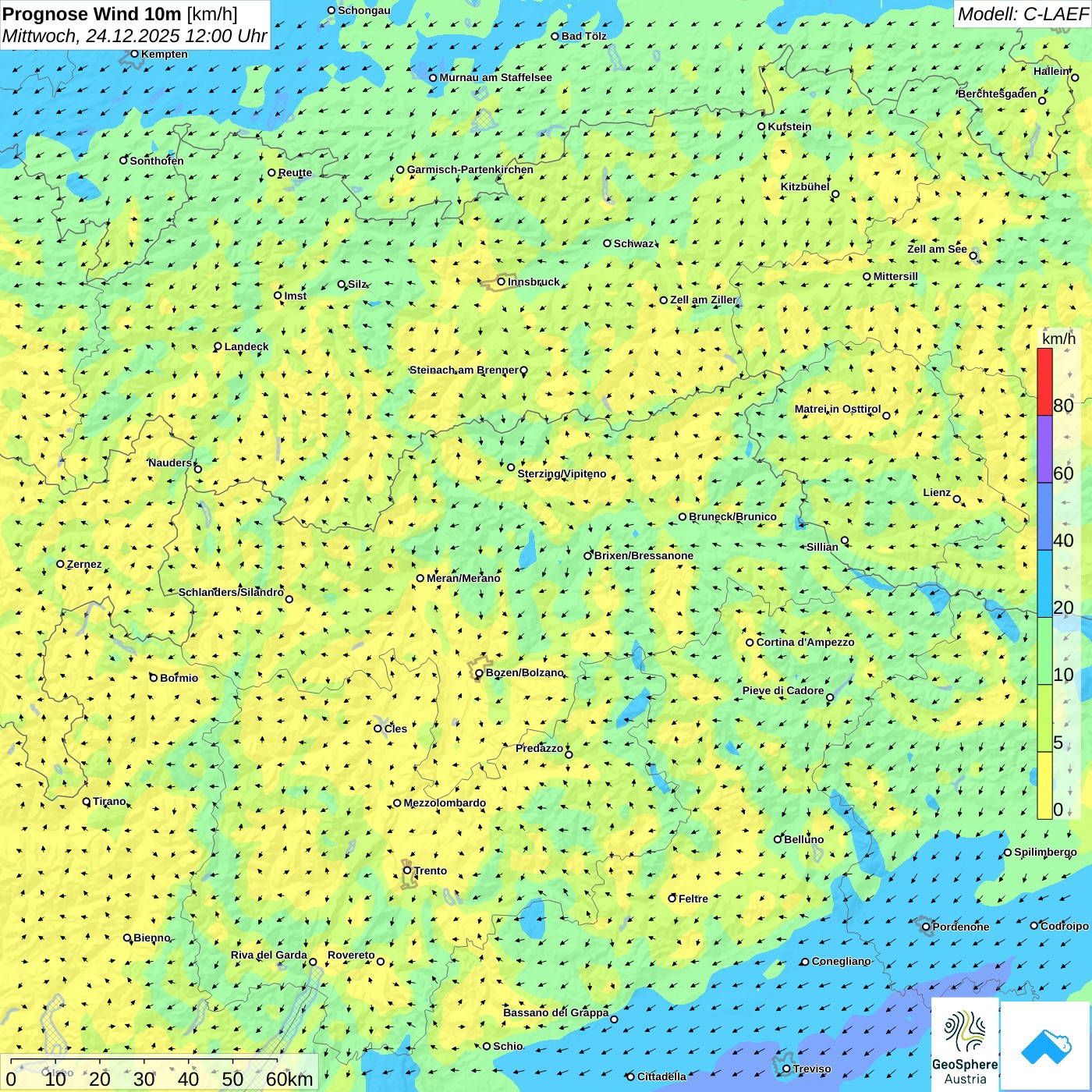This screenshot has width=1092, height=1092.
Task: Click the Feltre city marker
Action: click(672, 899)
